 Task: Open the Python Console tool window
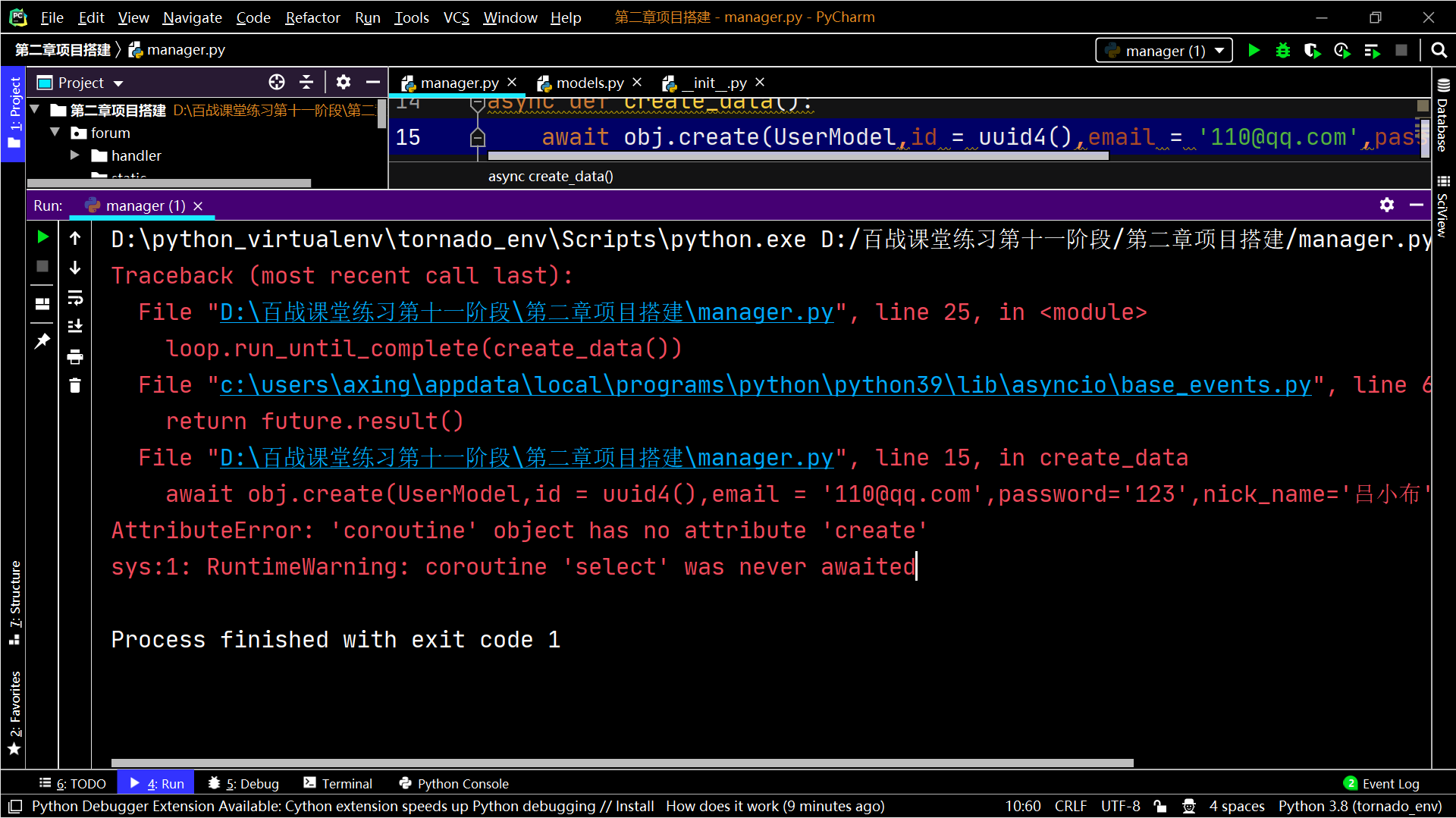coord(453,783)
